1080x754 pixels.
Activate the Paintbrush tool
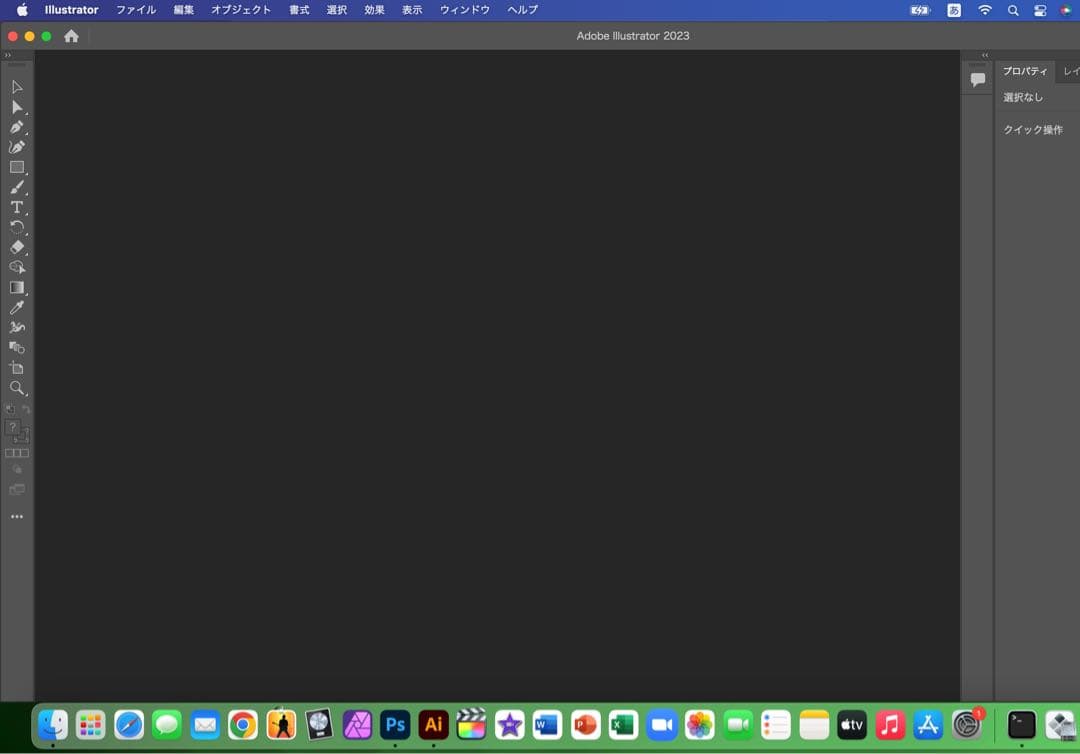(16, 186)
